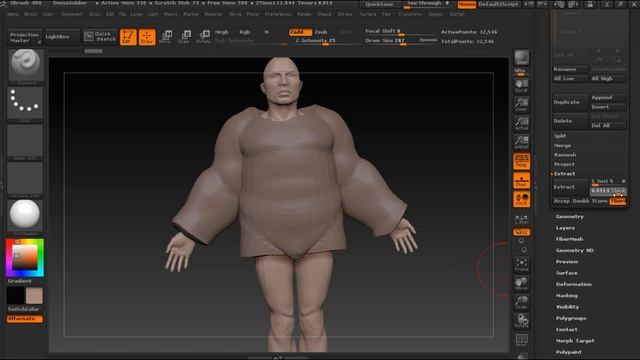Open the material sphere selector
This screenshot has width=640, height=360.
[x=25, y=216]
